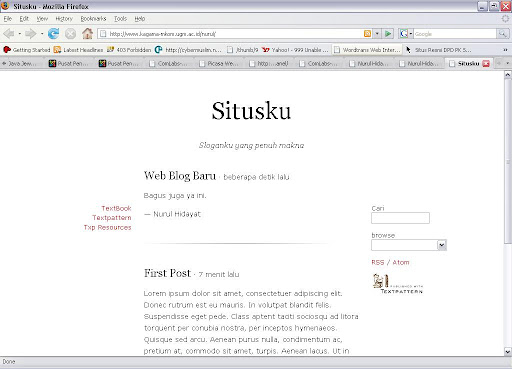Click the orange RSS feed icon in address bar
Image resolution: width=512 pixels, height=369 pixels.
(367, 34)
